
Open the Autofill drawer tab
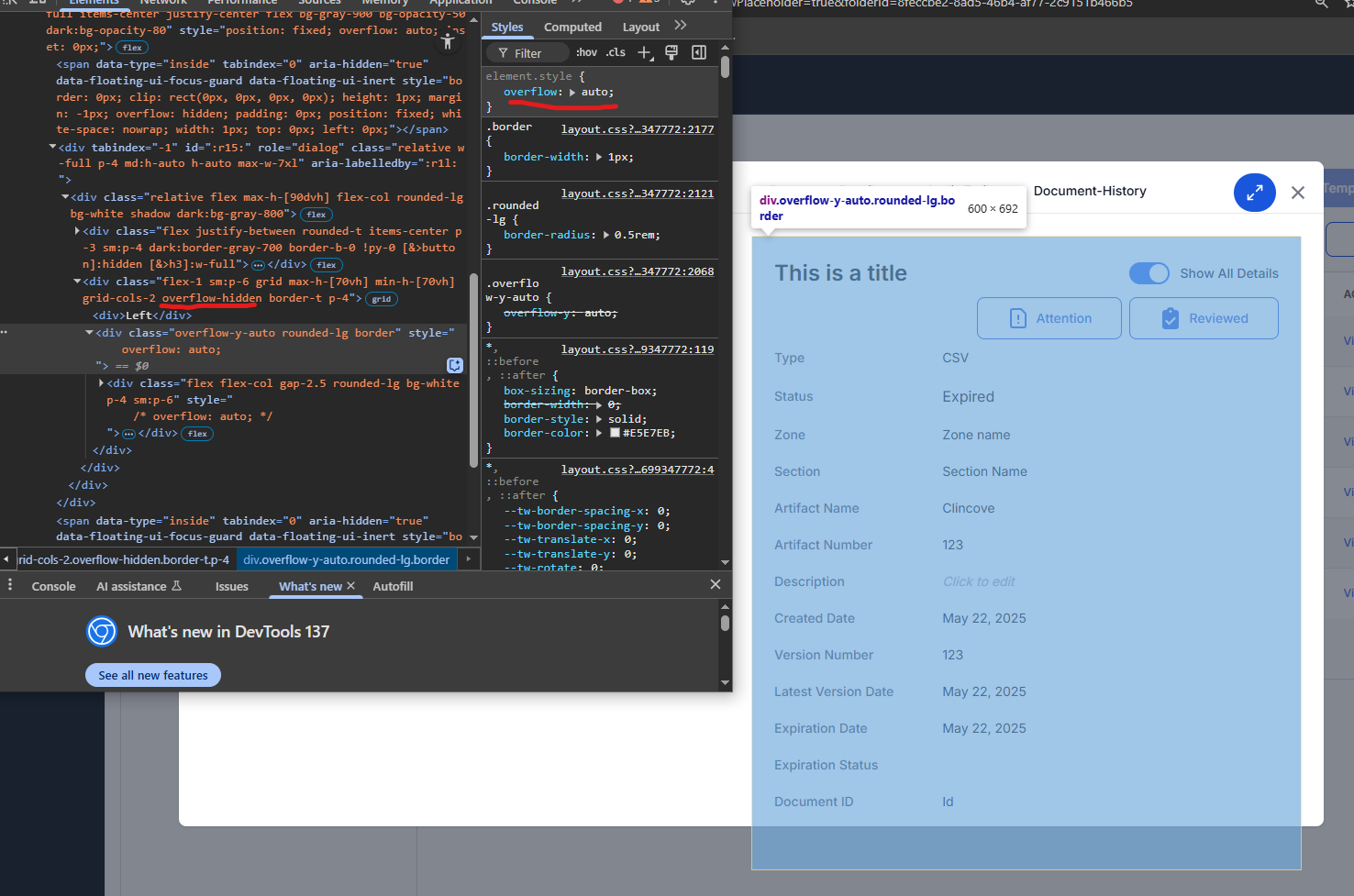click(393, 586)
